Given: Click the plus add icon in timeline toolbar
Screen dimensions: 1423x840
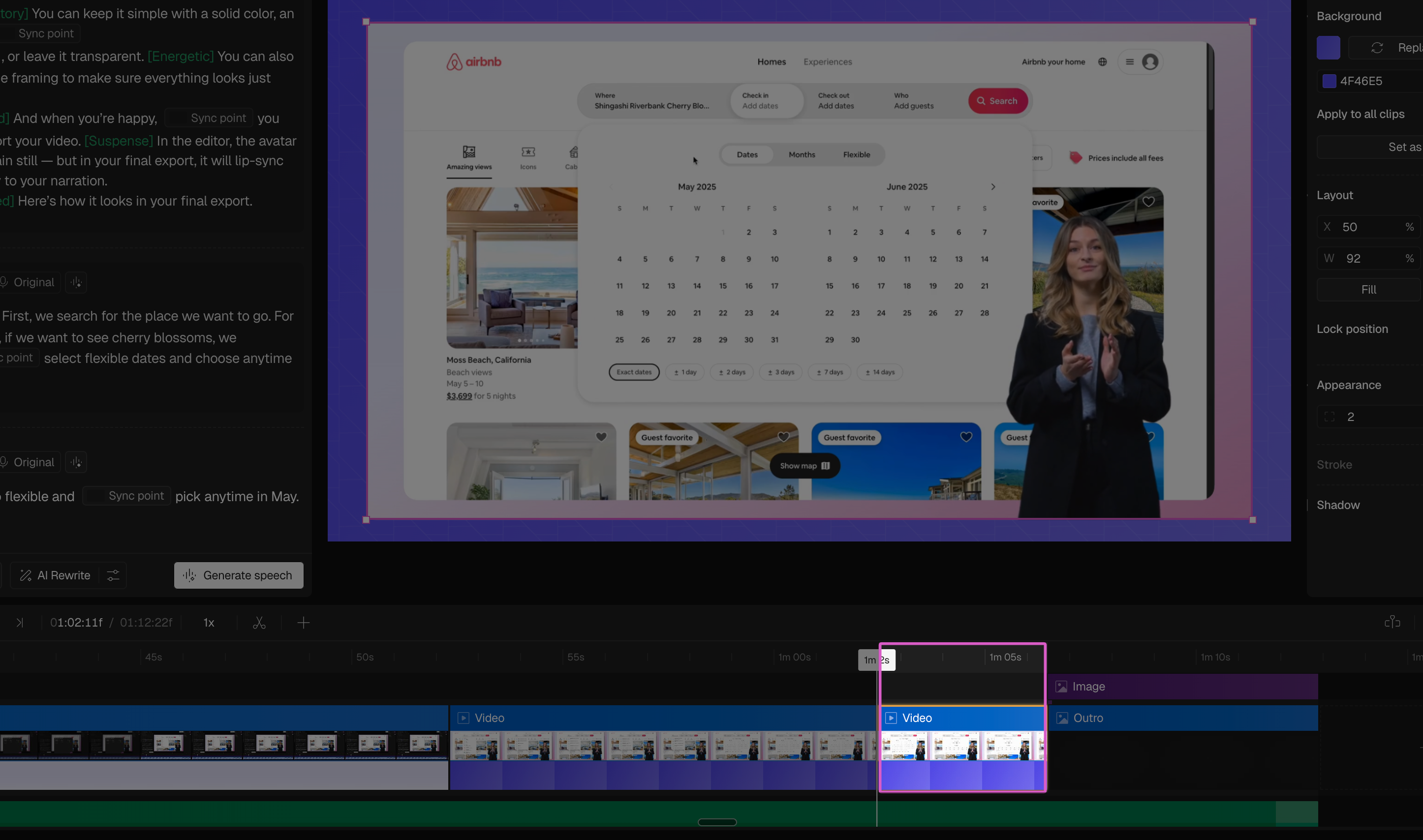Looking at the screenshot, I should (304, 623).
